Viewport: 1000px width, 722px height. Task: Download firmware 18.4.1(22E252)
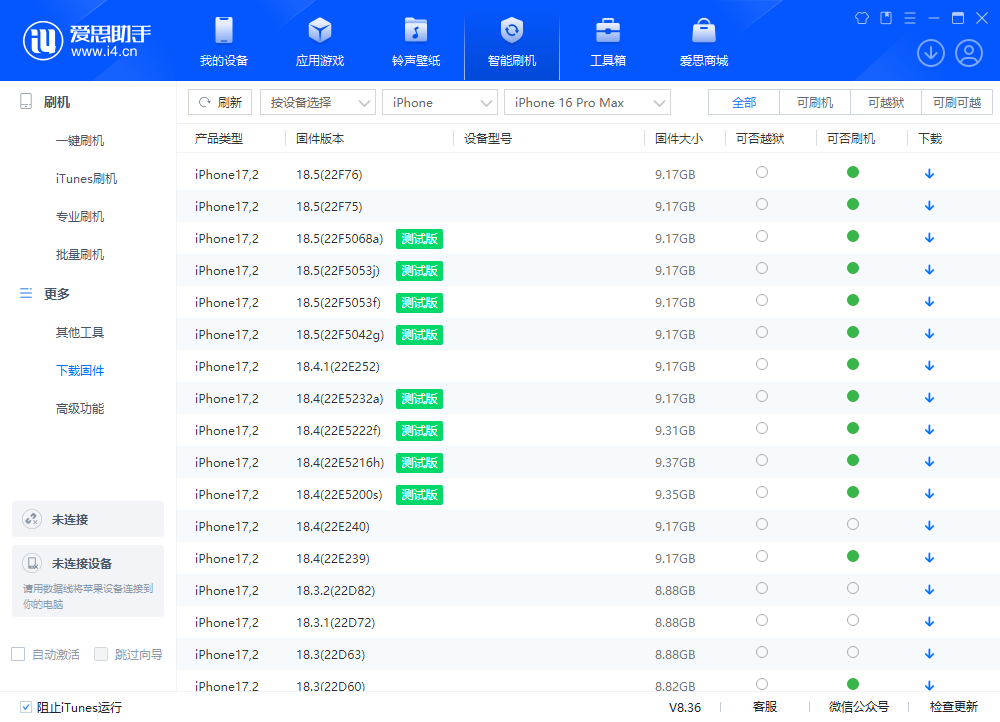(x=929, y=366)
